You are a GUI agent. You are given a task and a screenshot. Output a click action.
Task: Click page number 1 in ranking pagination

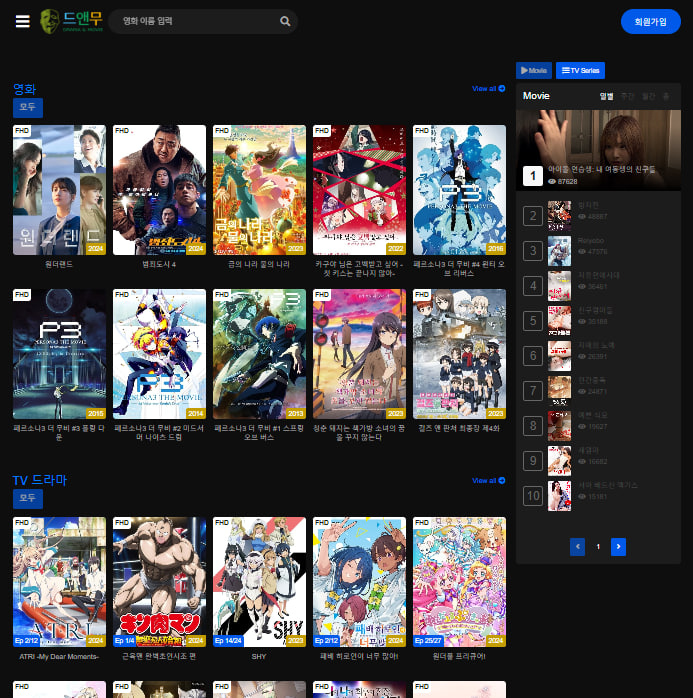(x=598, y=547)
